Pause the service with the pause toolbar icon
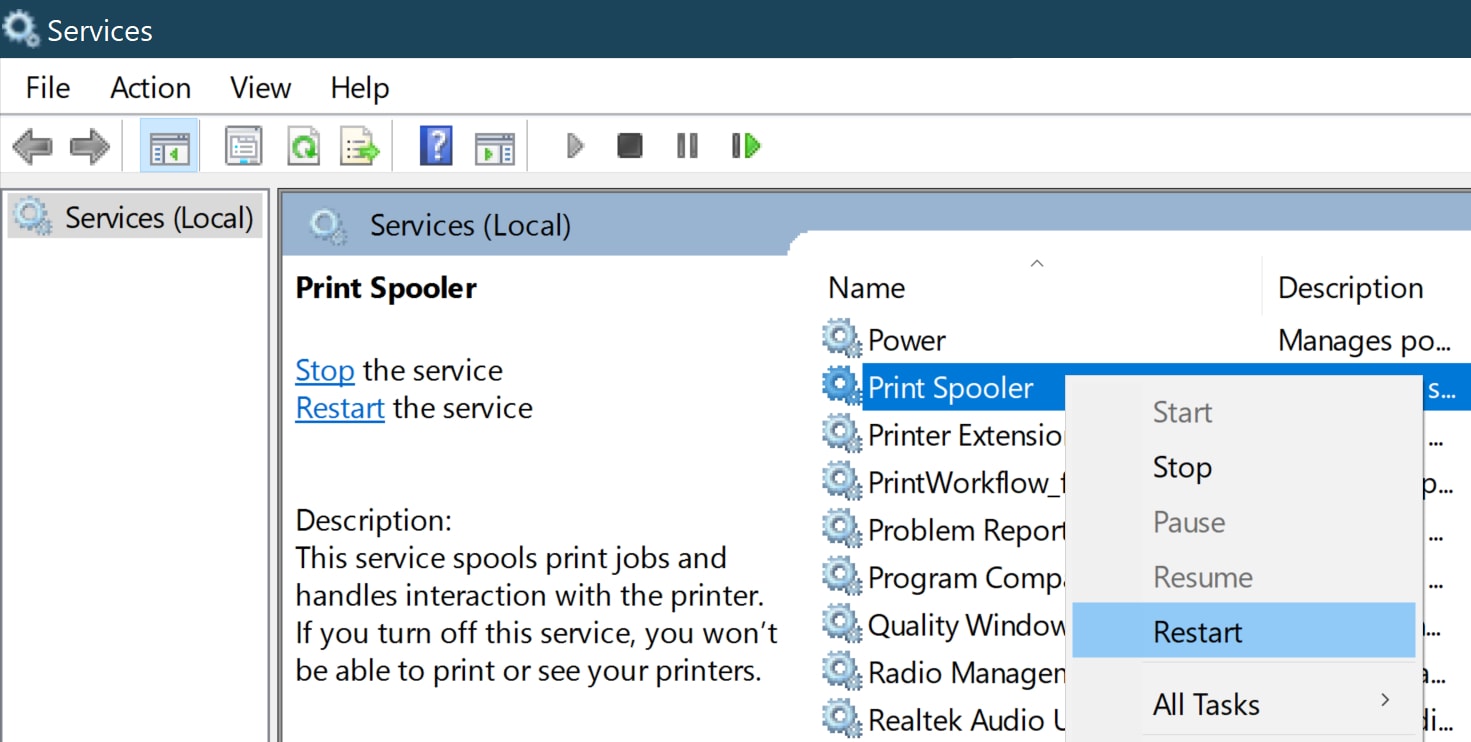 (x=687, y=146)
